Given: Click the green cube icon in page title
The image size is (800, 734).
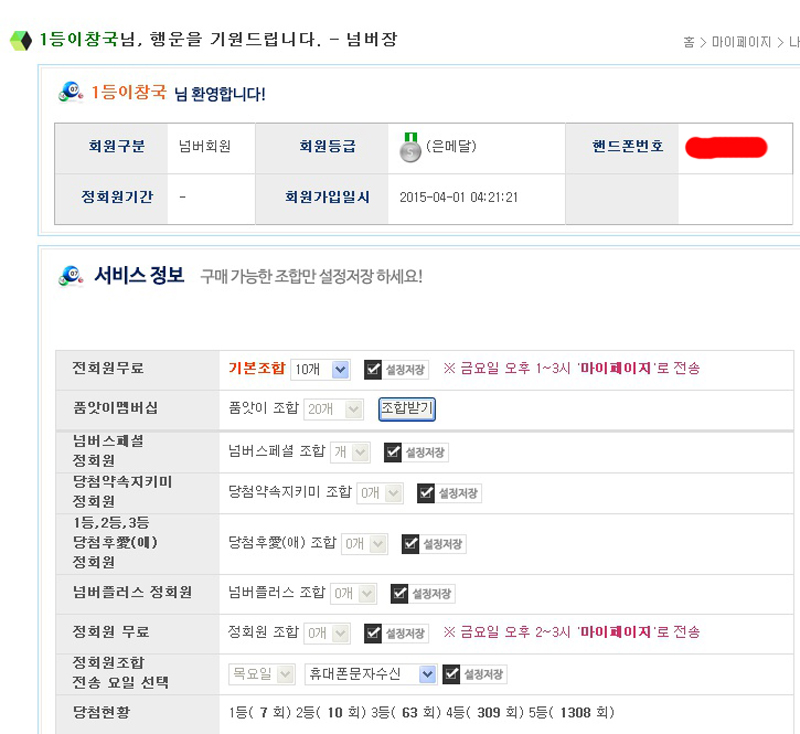Looking at the screenshot, I should 20,41.
